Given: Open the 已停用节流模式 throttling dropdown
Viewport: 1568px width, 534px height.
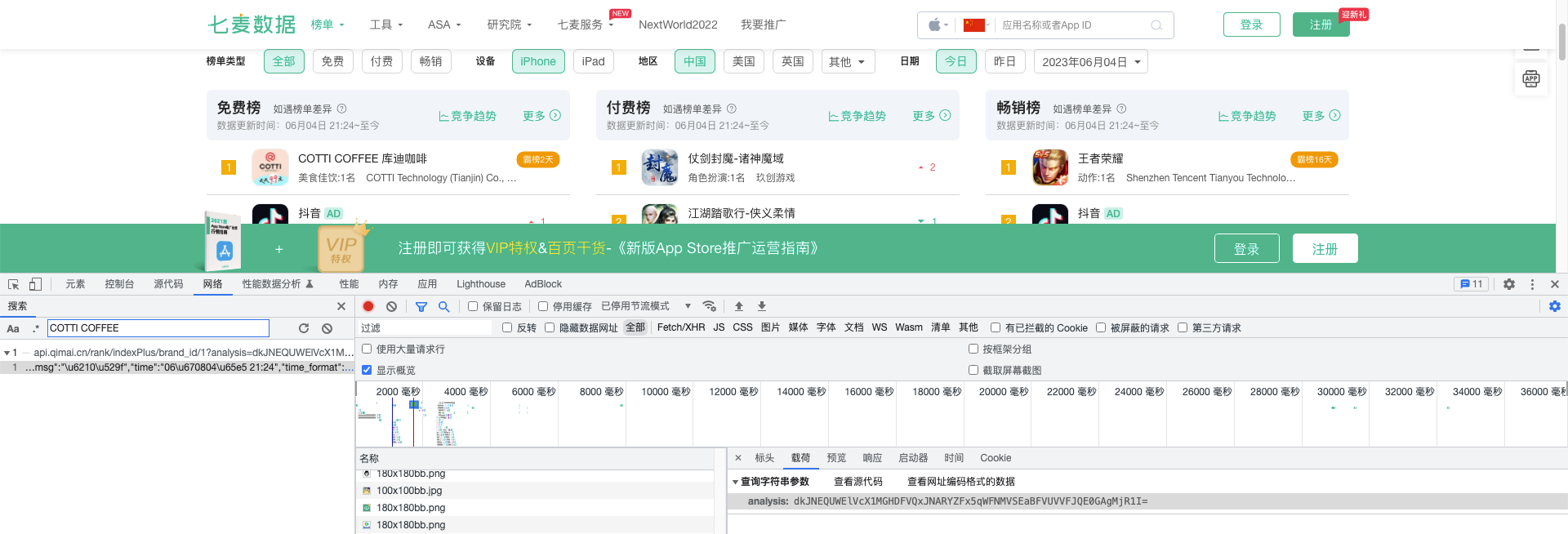Looking at the screenshot, I should [x=646, y=306].
